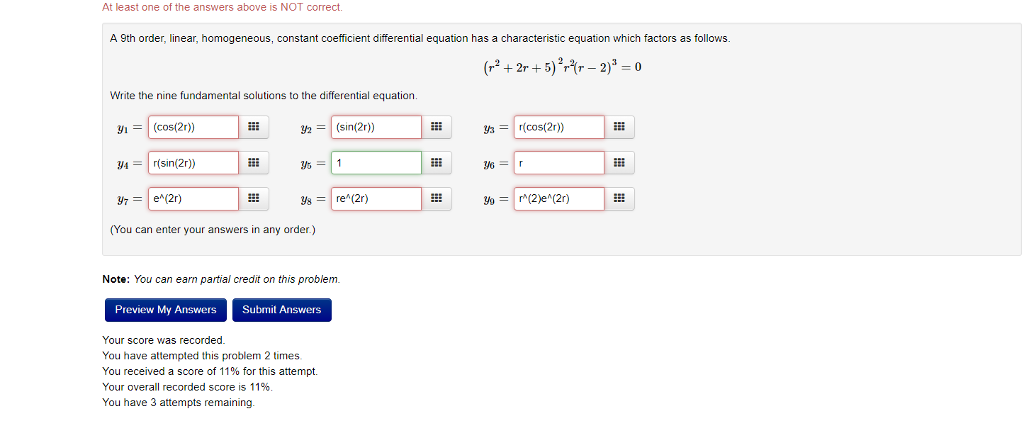The image size is (1024, 438).
Task: Focus the y9 field r^(2)e^(2r)
Action: [559, 199]
